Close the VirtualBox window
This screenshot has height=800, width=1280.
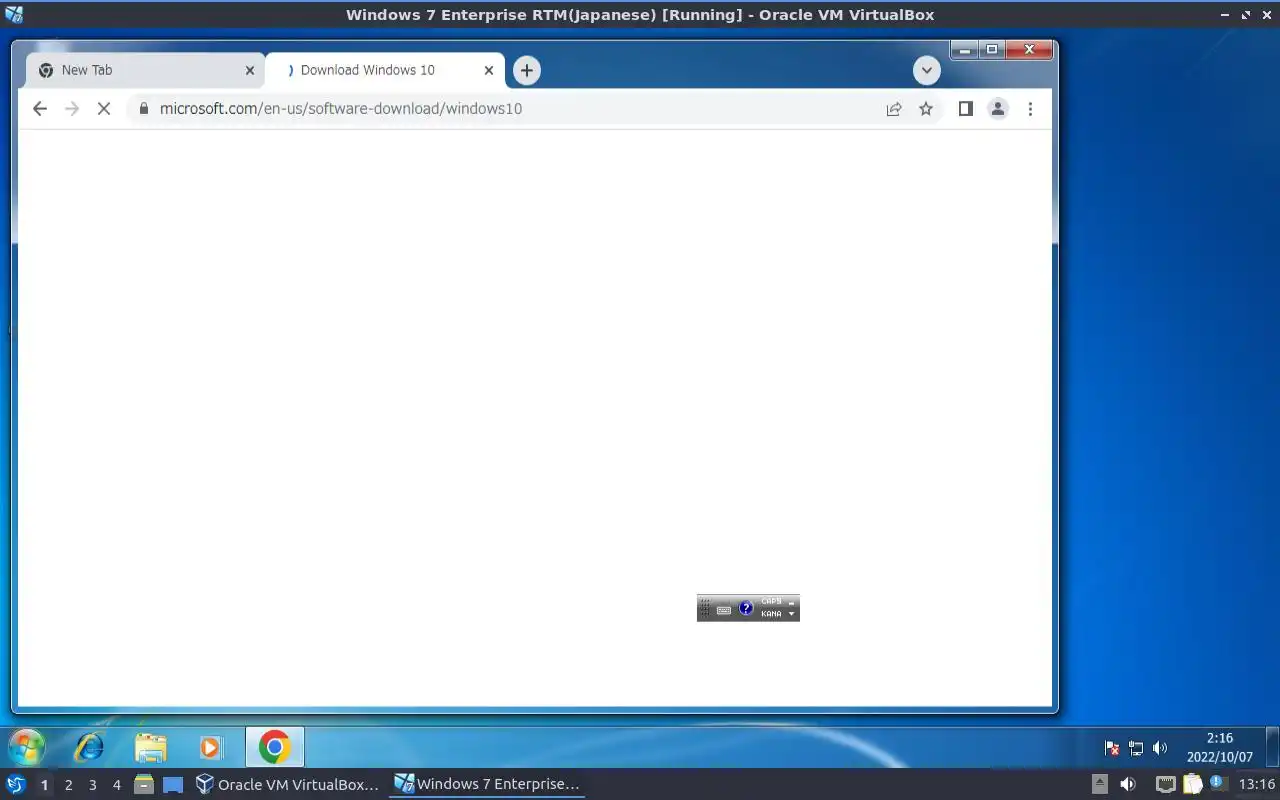point(1266,15)
